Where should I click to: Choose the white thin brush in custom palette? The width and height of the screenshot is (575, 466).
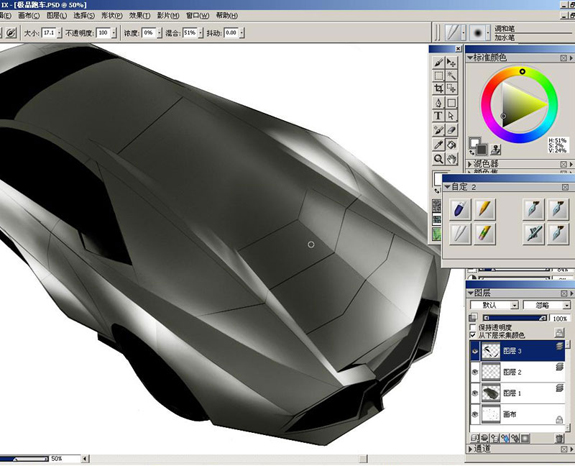pyautogui.click(x=460, y=234)
